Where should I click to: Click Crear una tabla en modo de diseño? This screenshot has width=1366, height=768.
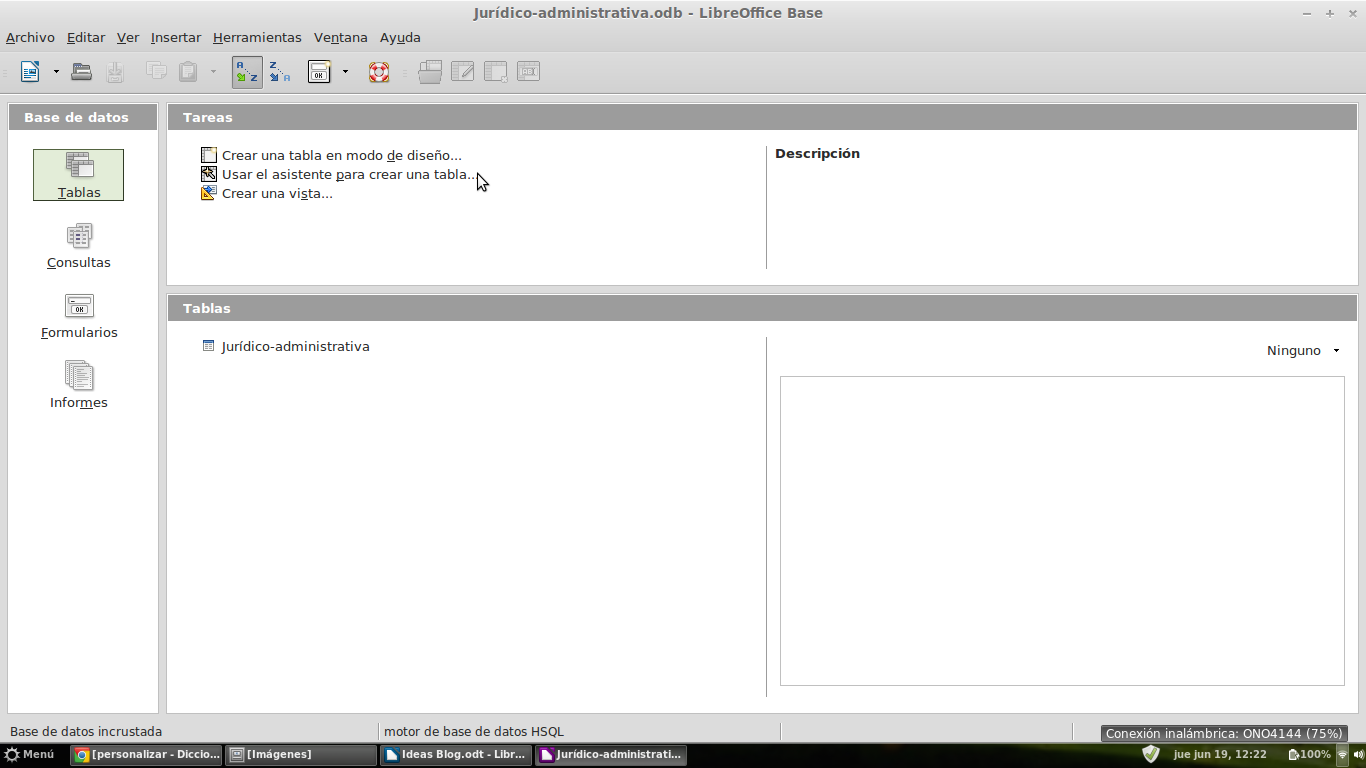331,155
